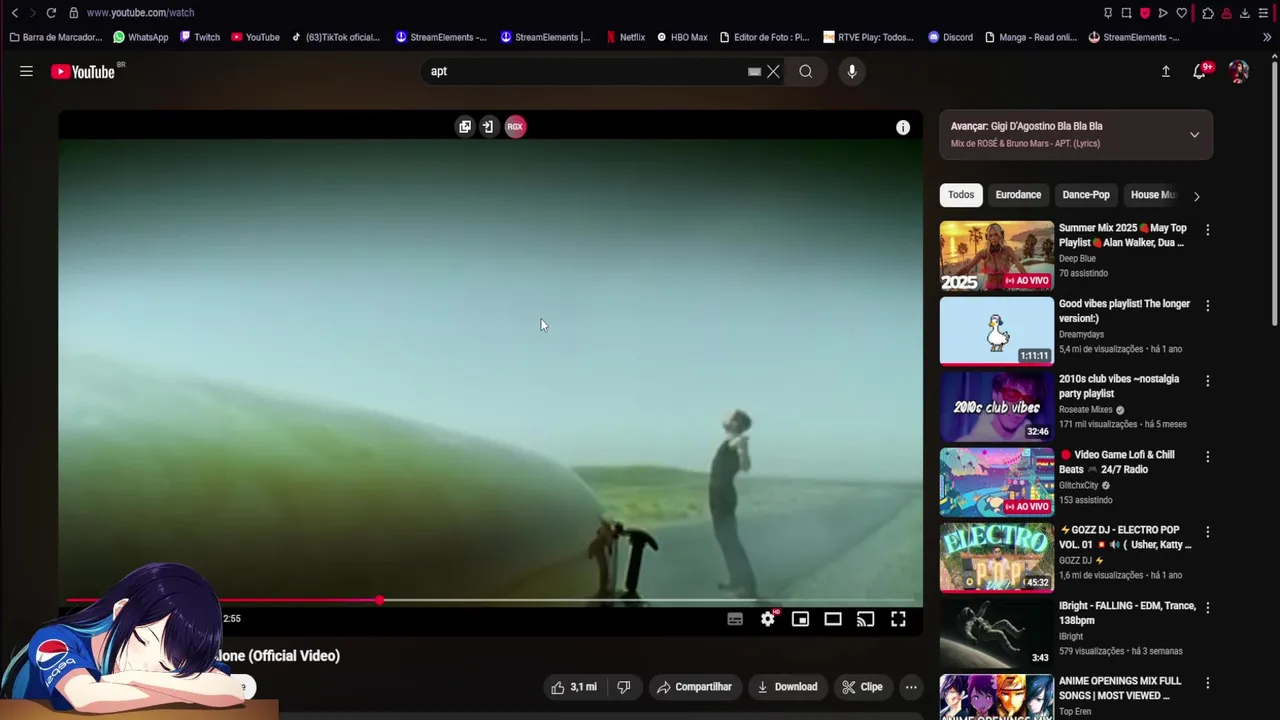Open the YouTube guide hamburger menu

click(x=26, y=71)
